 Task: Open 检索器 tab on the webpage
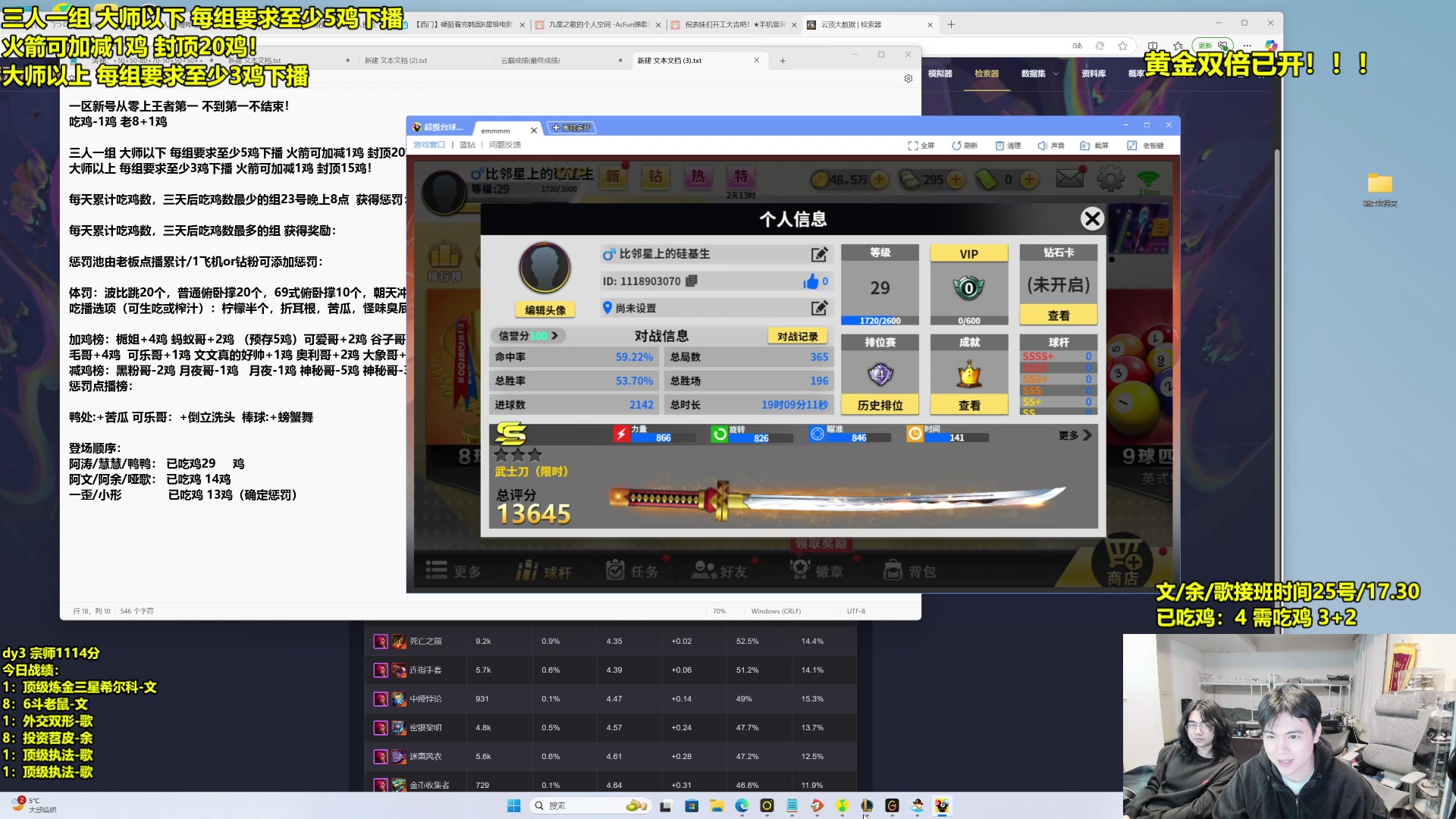(x=987, y=74)
